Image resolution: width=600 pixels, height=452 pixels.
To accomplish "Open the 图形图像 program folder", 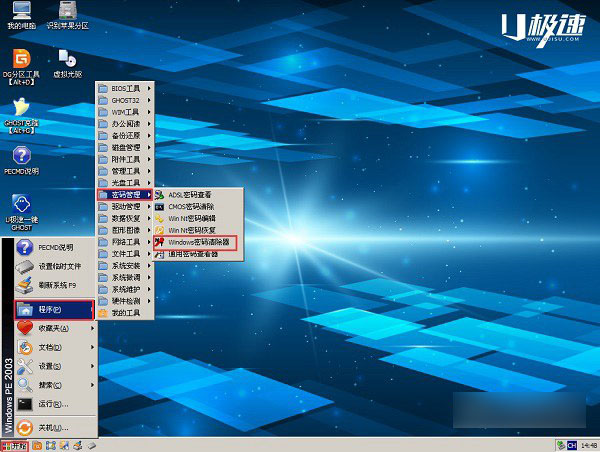I will pyautogui.click(x=125, y=230).
